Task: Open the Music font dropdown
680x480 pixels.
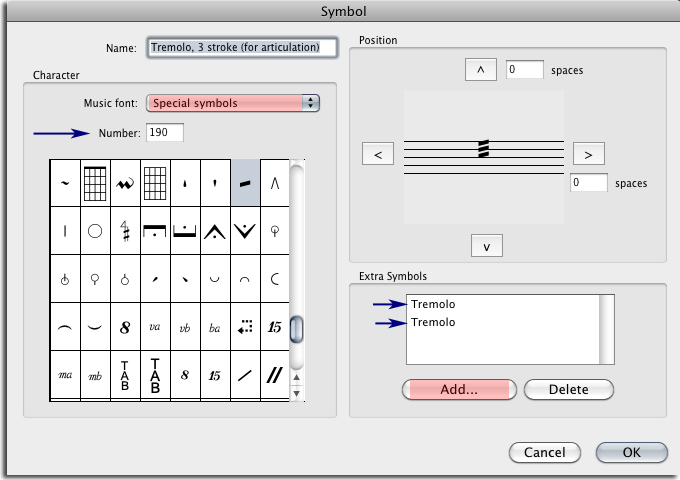Action: tap(233, 103)
